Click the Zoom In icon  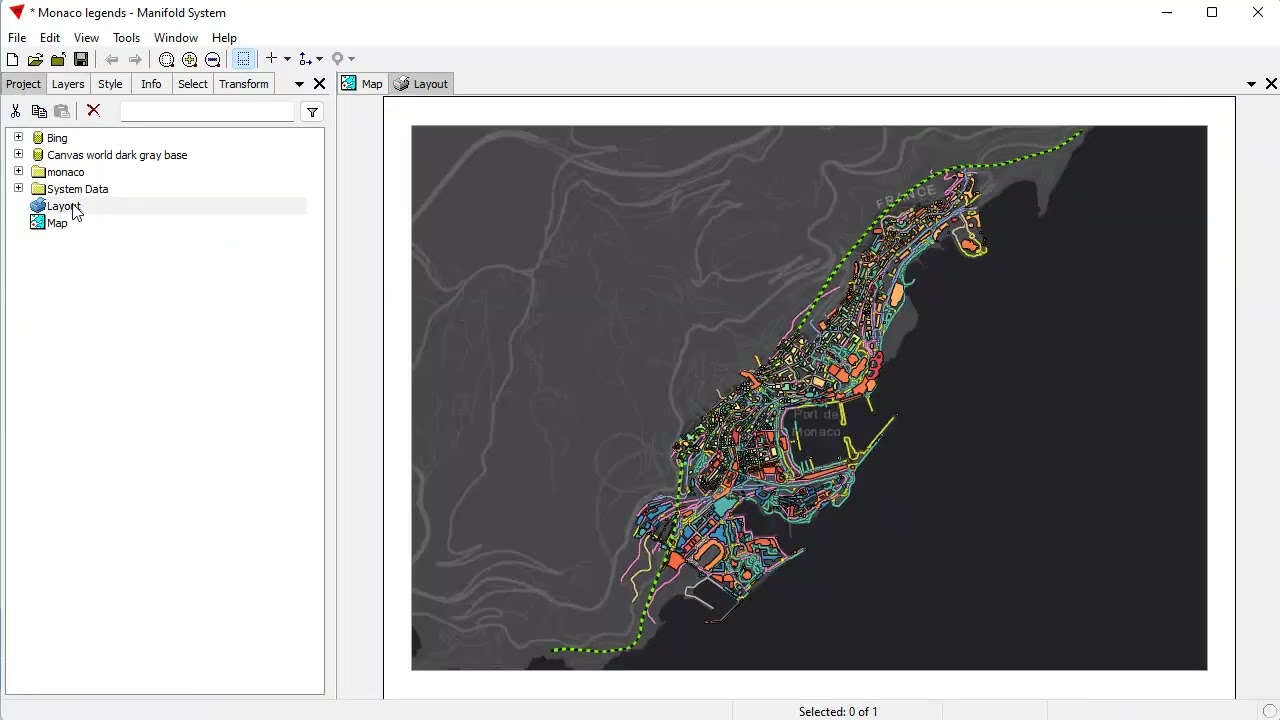click(x=189, y=60)
